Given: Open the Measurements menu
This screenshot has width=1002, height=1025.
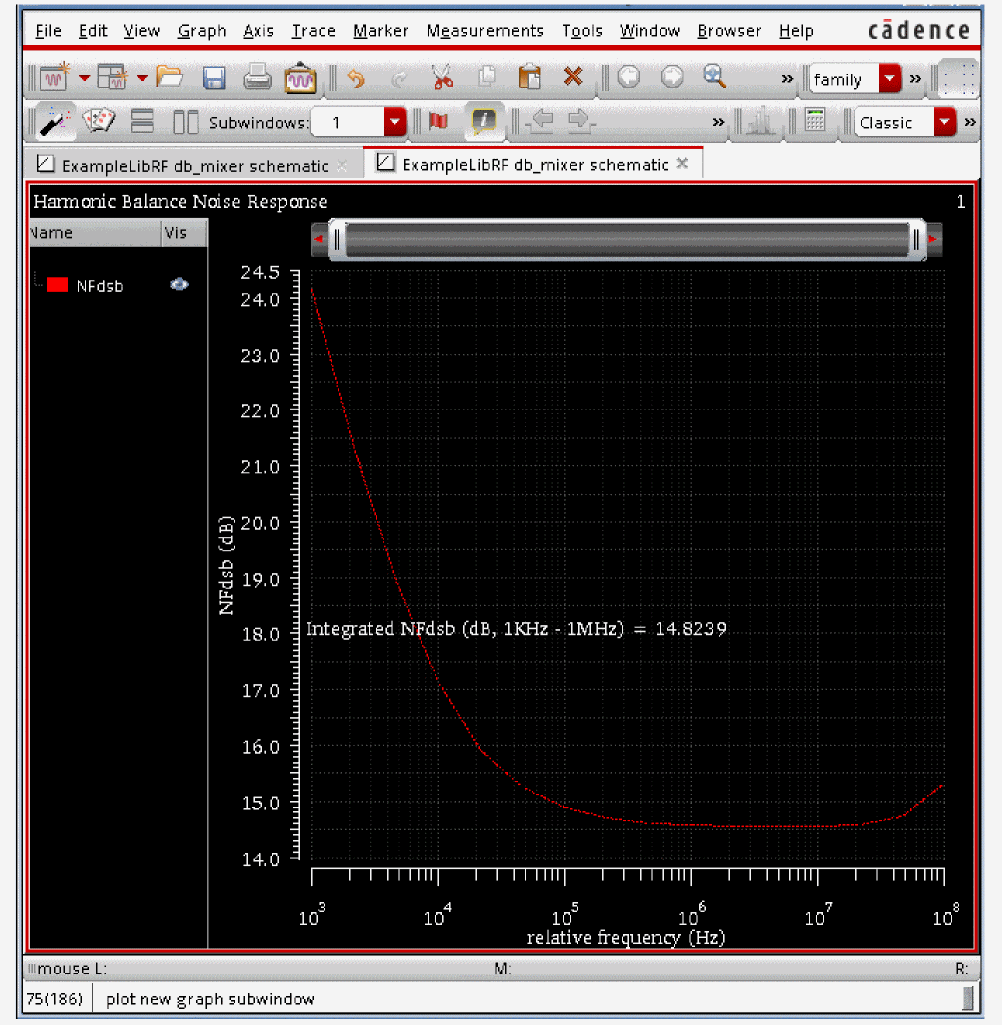Looking at the screenshot, I should click(485, 31).
